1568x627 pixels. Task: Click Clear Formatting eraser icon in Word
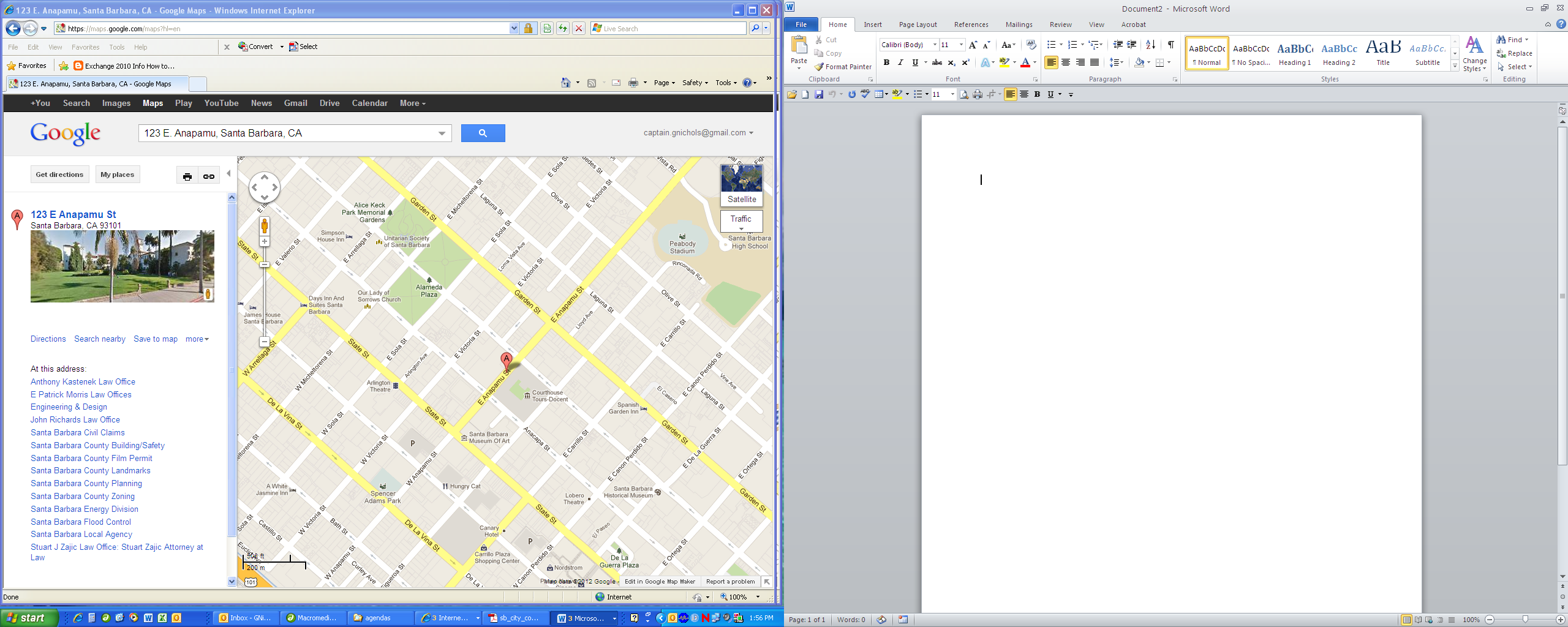1031,45
